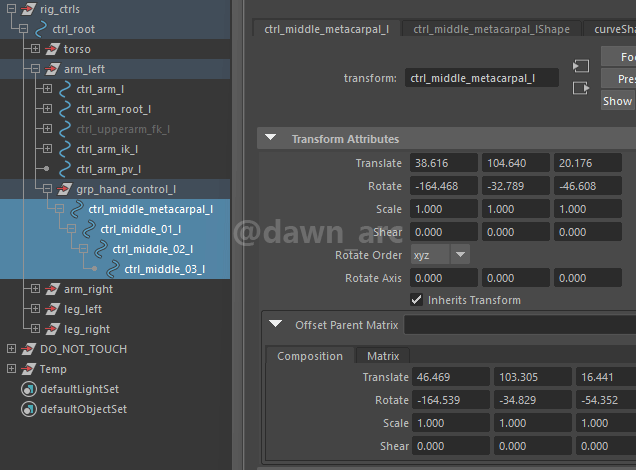Collapse the ctrl_root node
636x470 pixels.
[x=24, y=28]
